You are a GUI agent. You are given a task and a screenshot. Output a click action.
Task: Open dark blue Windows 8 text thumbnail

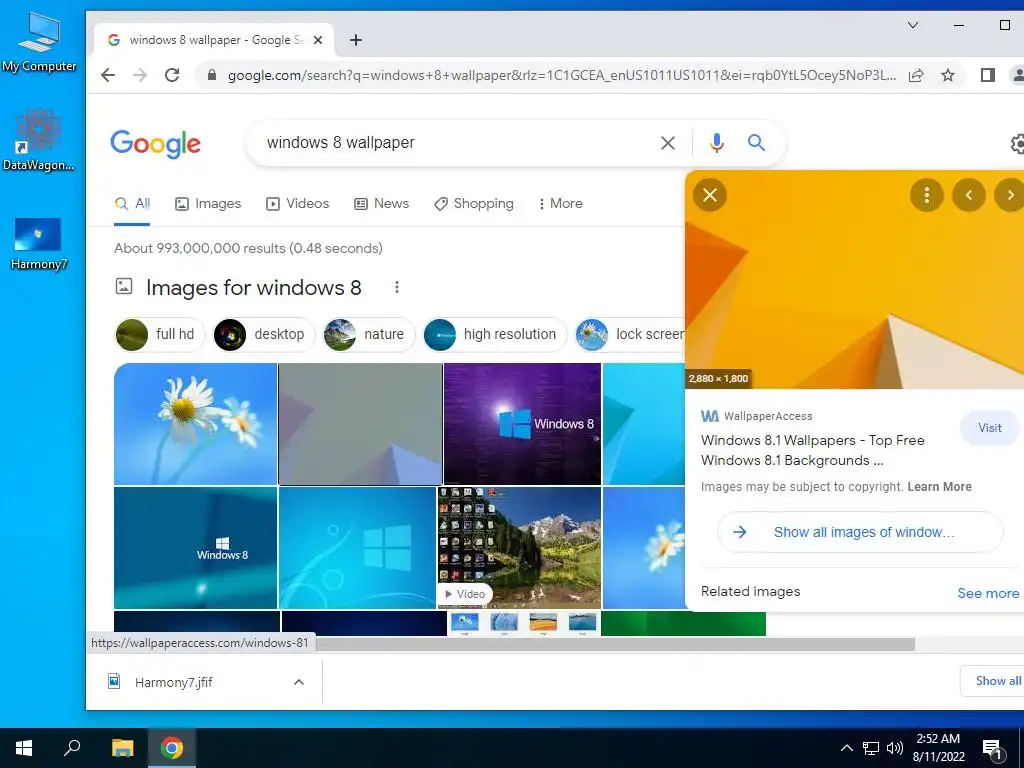195,548
